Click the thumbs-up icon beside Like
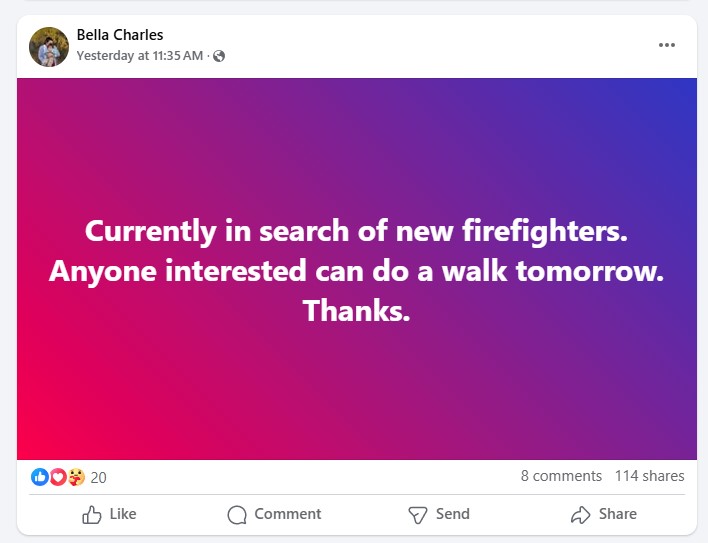 [92, 515]
